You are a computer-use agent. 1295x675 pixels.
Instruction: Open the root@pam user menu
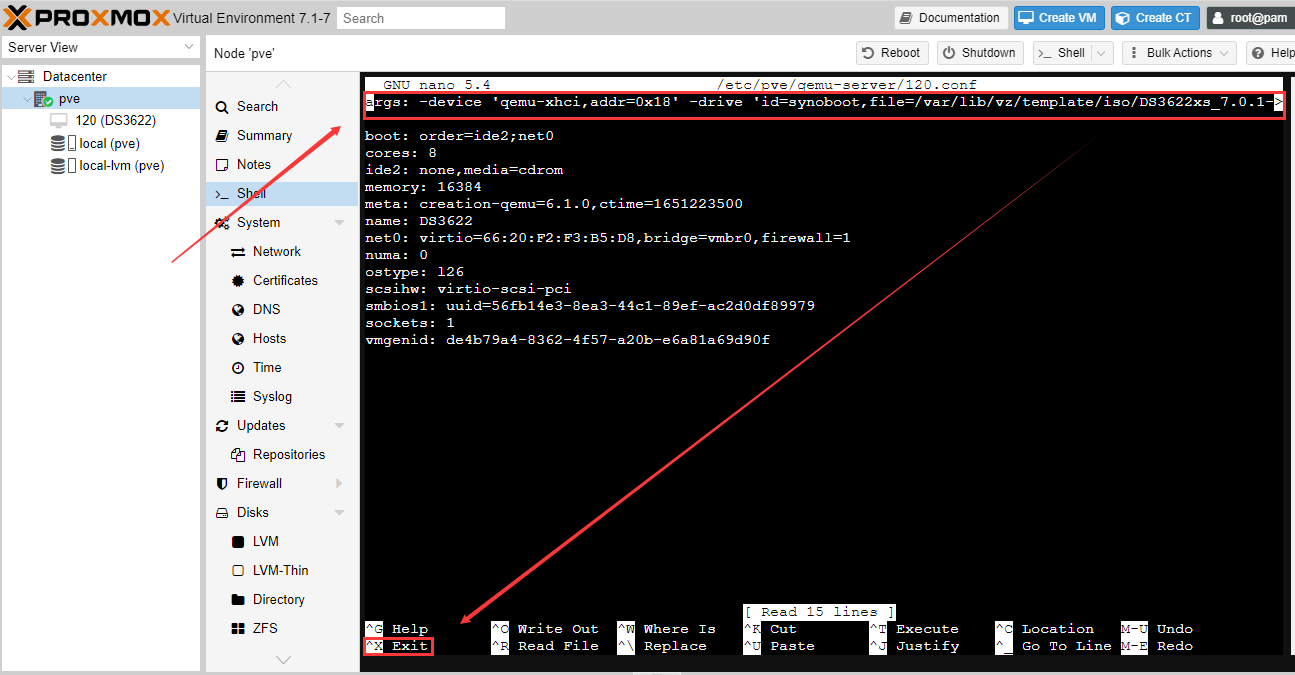coord(1250,18)
